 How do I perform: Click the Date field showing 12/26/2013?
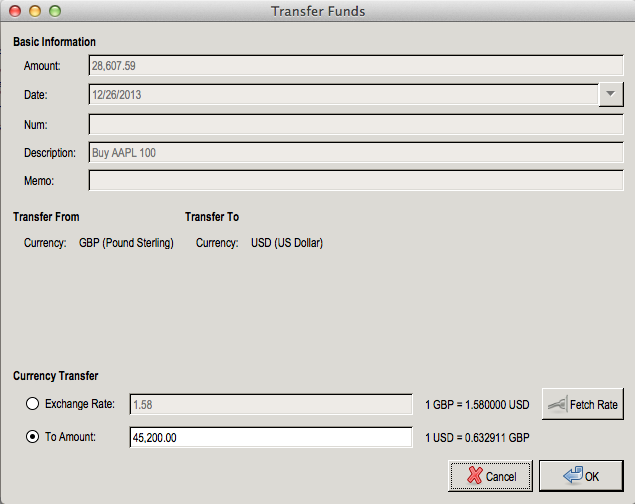pos(343,95)
